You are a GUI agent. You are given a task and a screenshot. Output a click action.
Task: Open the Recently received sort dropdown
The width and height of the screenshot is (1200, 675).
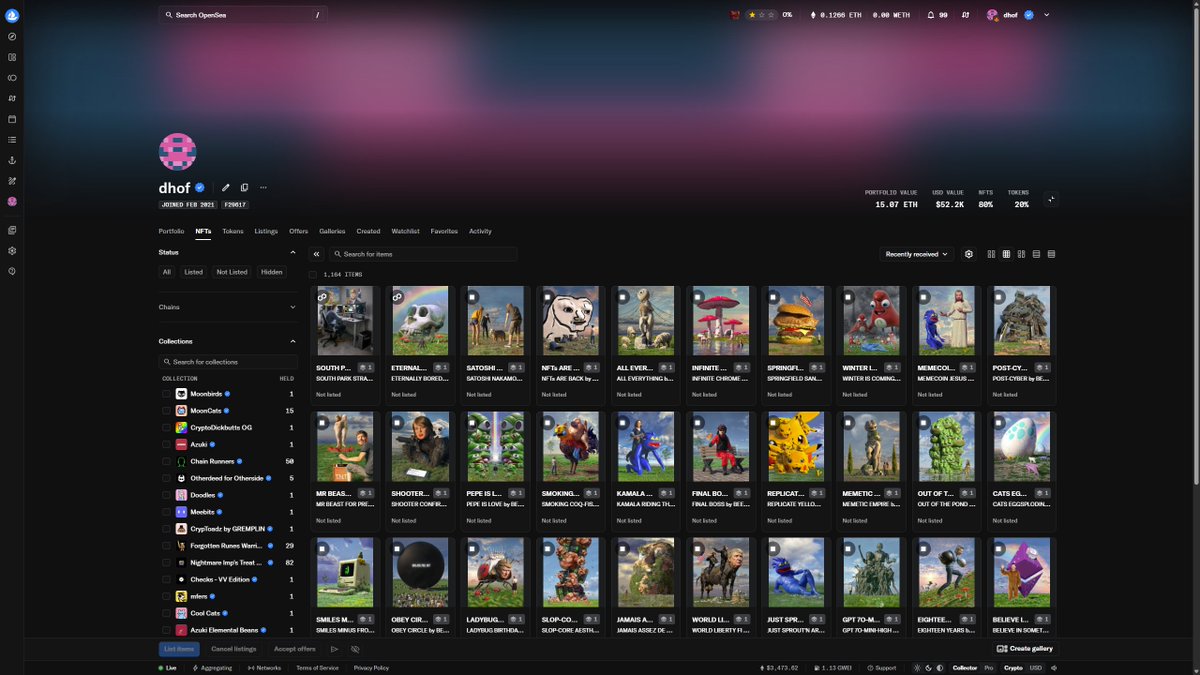coord(917,254)
